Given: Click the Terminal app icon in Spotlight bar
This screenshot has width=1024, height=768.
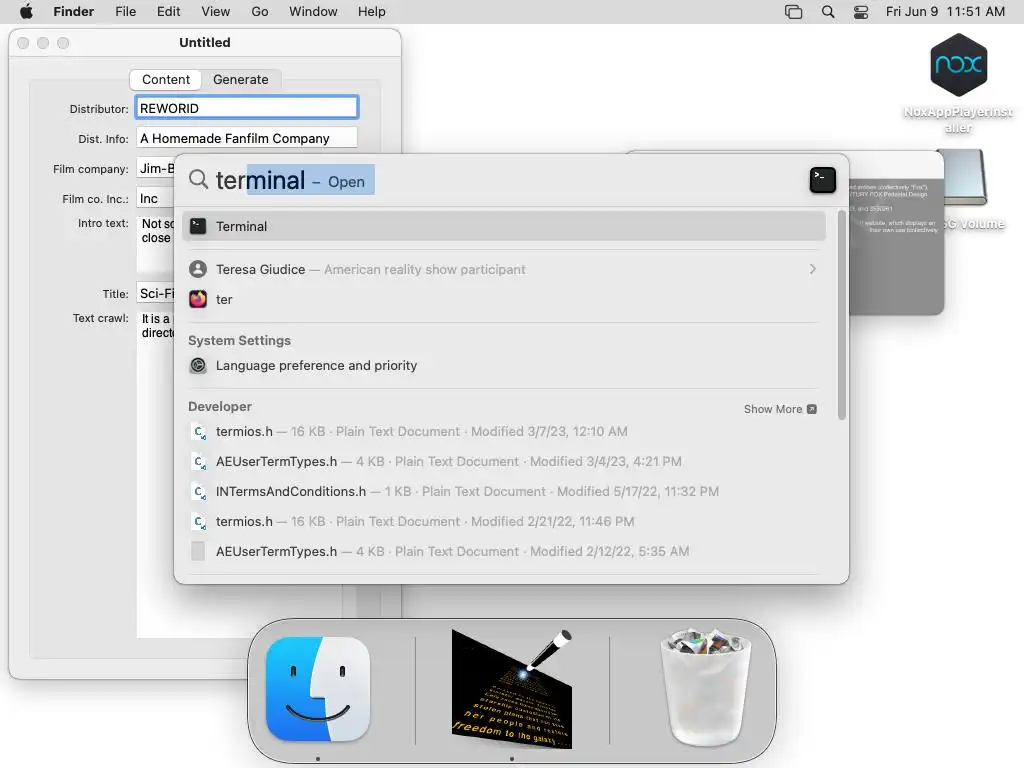Looking at the screenshot, I should tap(822, 180).
